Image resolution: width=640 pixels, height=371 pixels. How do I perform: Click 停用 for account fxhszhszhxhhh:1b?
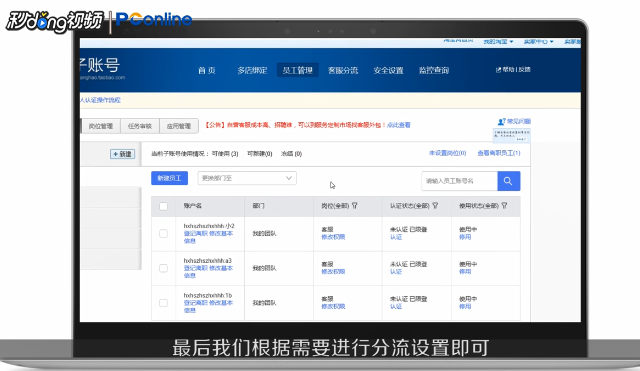[465, 307]
